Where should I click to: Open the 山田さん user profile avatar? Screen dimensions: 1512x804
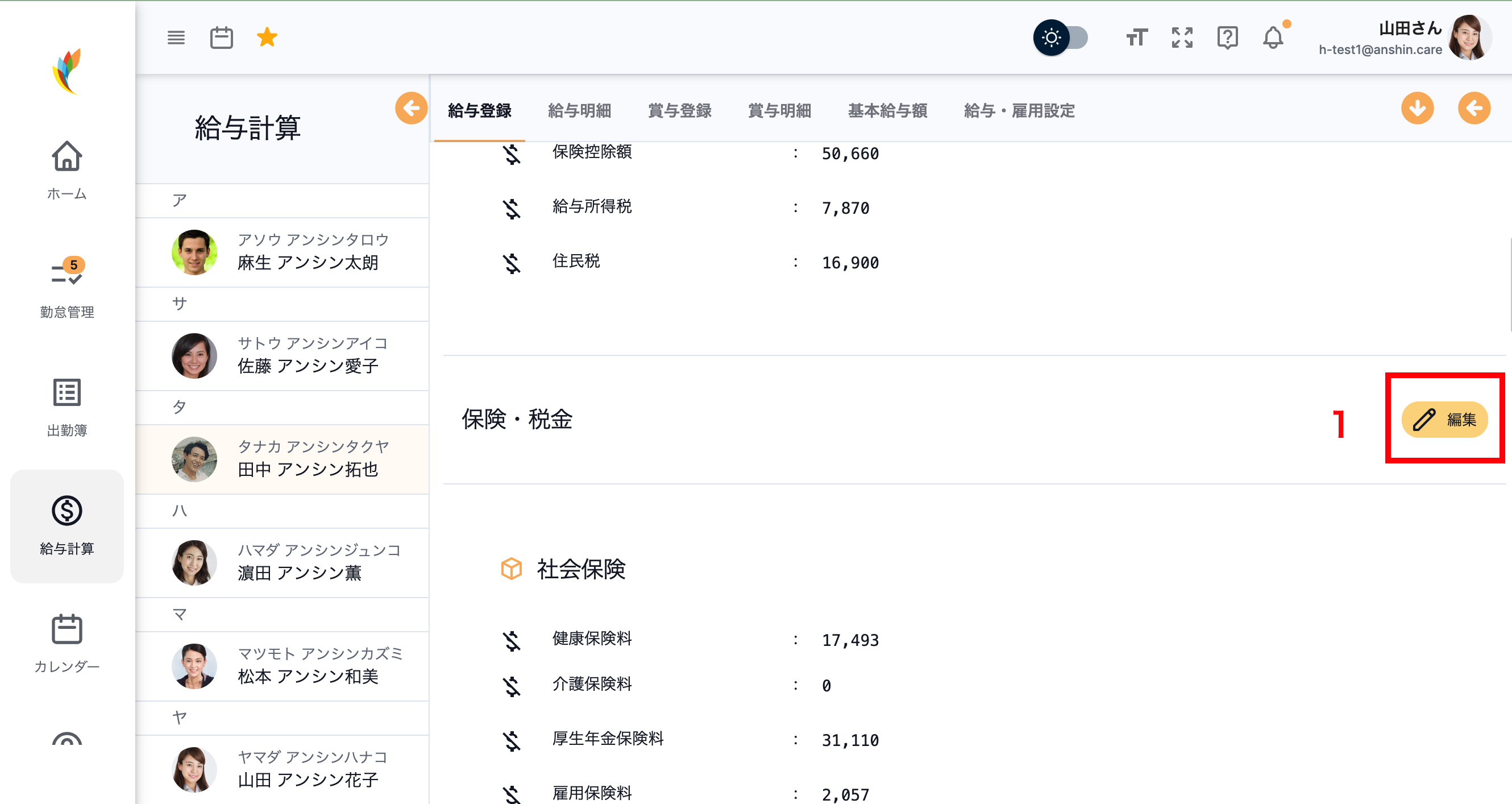point(1469,38)
